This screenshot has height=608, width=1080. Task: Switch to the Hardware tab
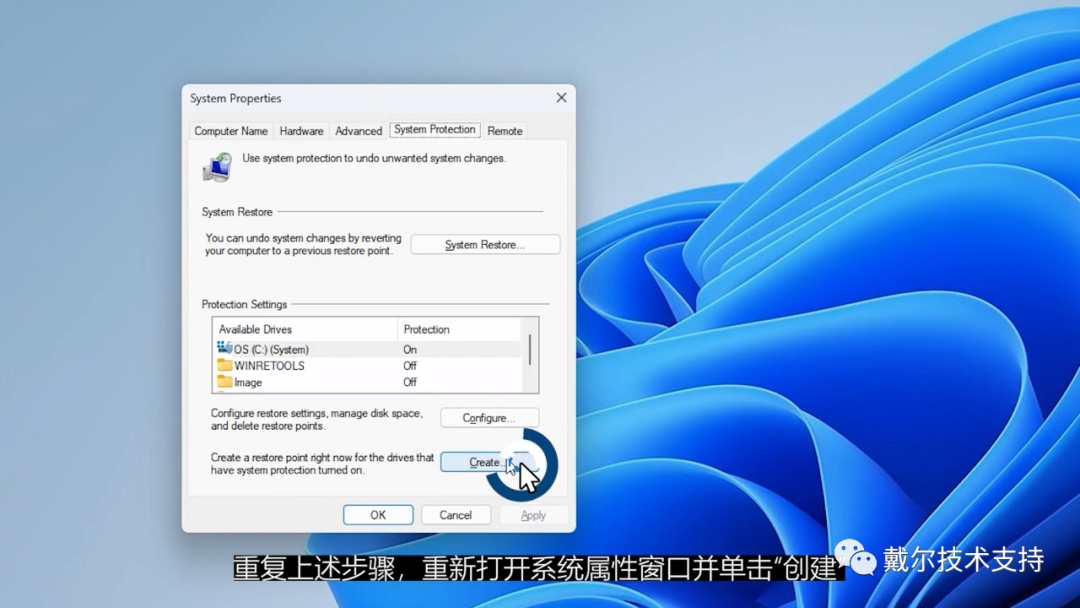point(301,131)
